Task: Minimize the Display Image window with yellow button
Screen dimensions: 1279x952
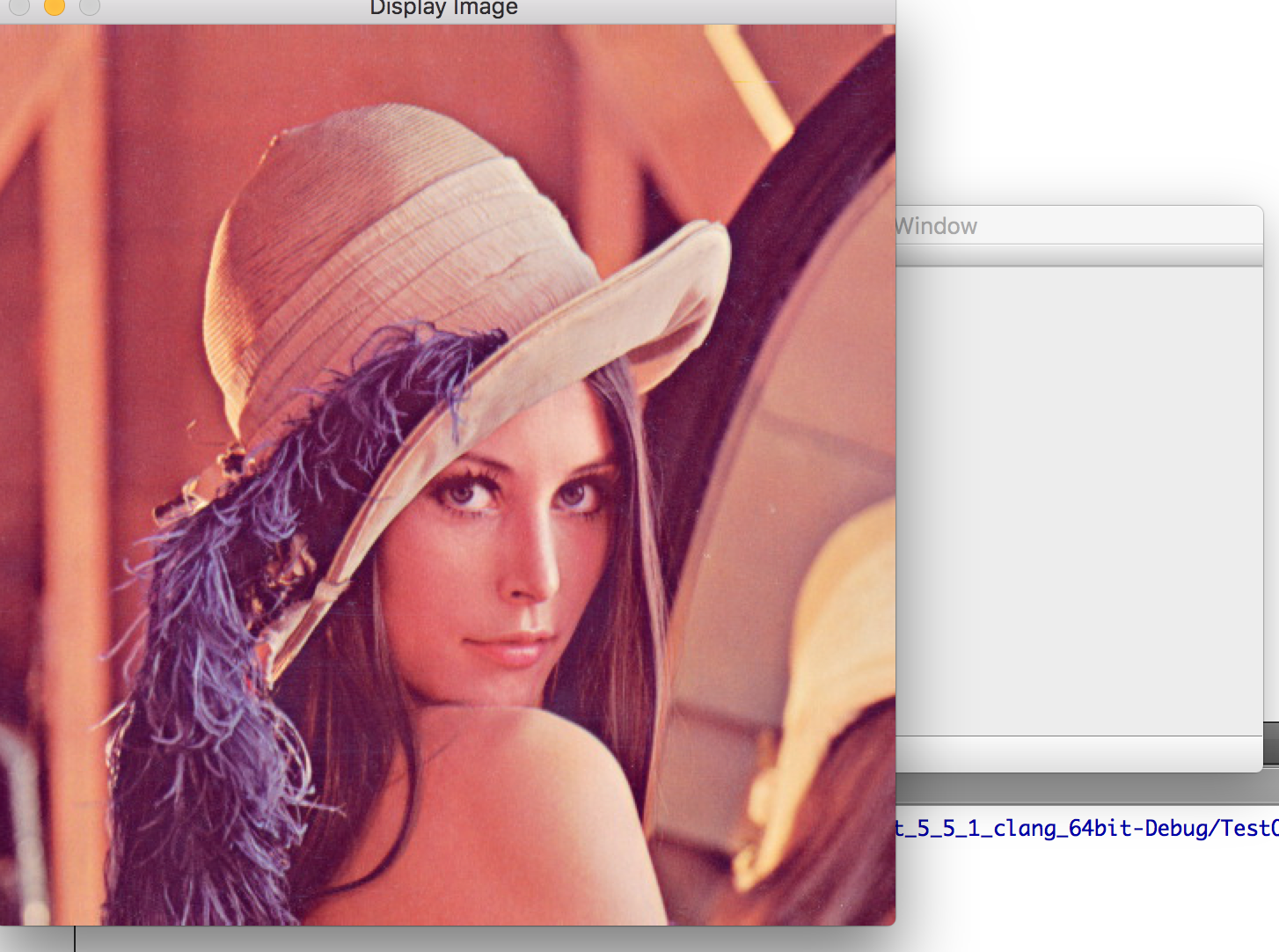Action: 54,7
